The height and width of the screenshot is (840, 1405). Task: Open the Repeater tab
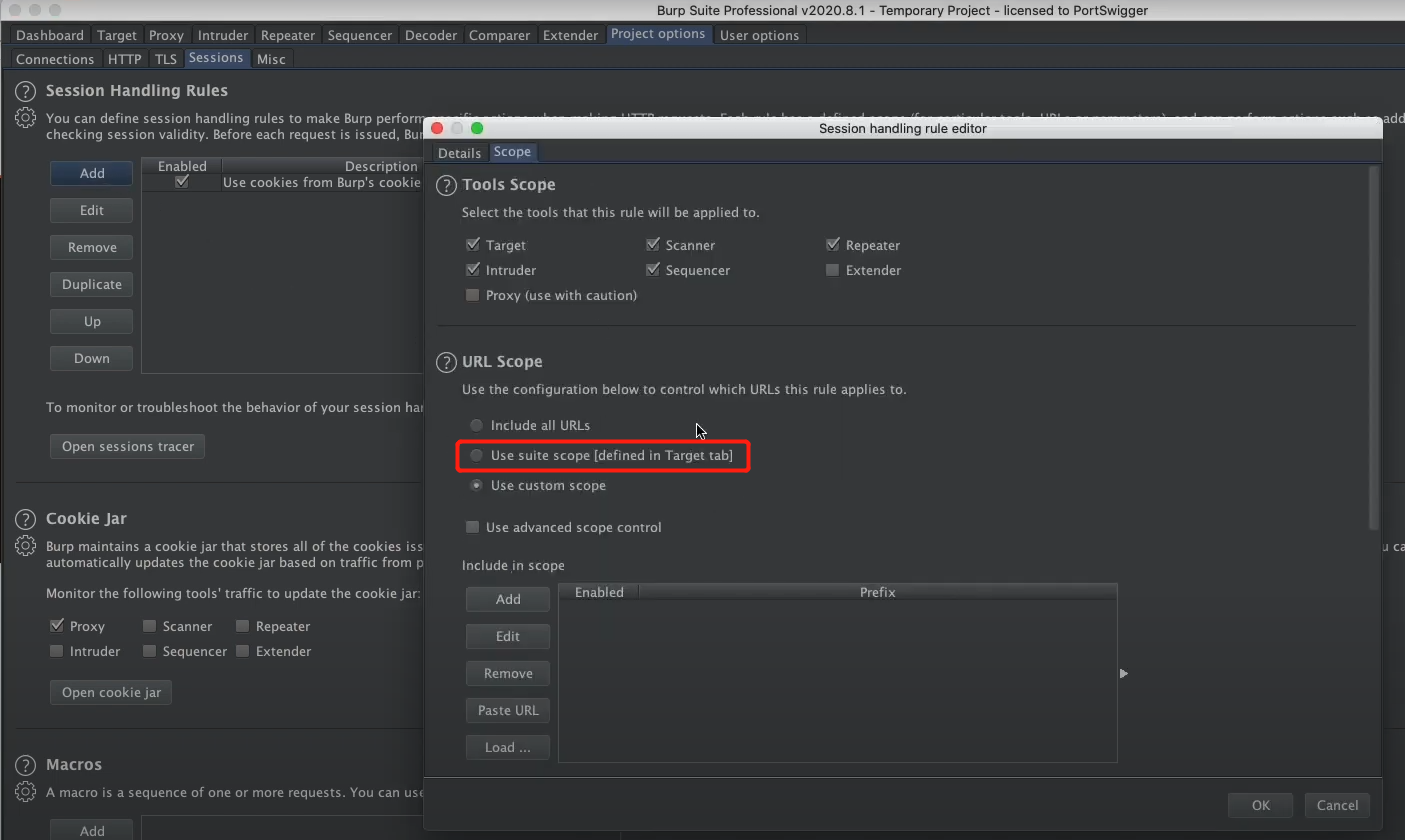(288, 35)
